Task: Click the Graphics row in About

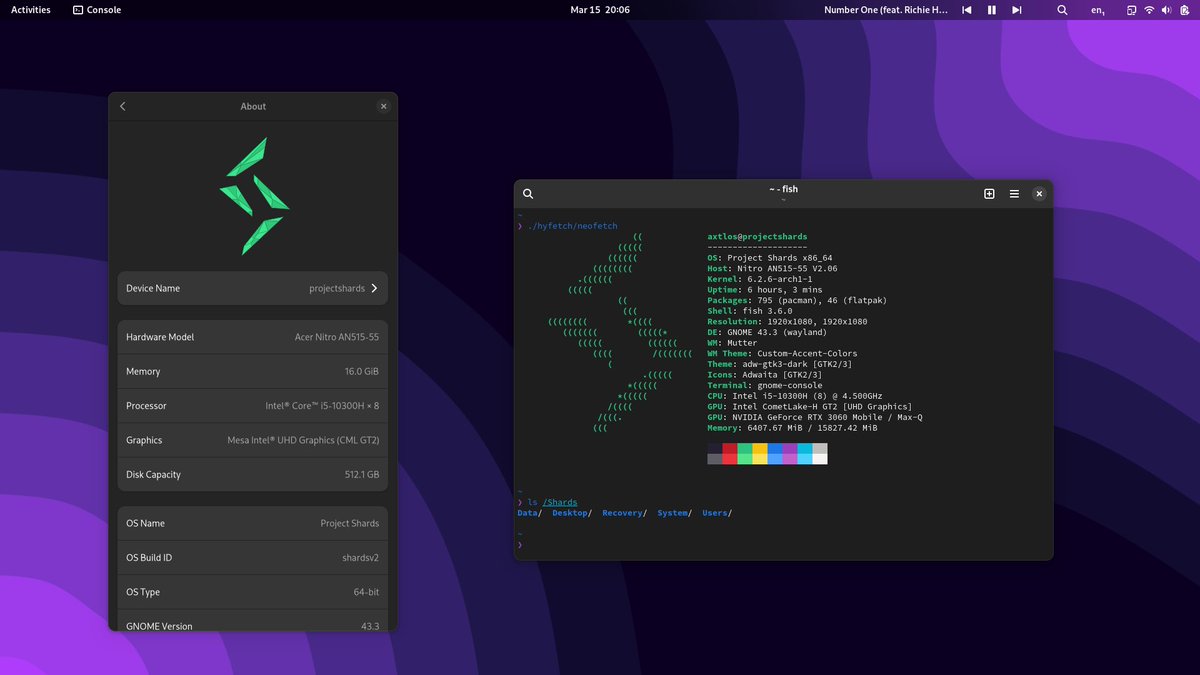Action: pyautogui.click(x=253, y=440)
